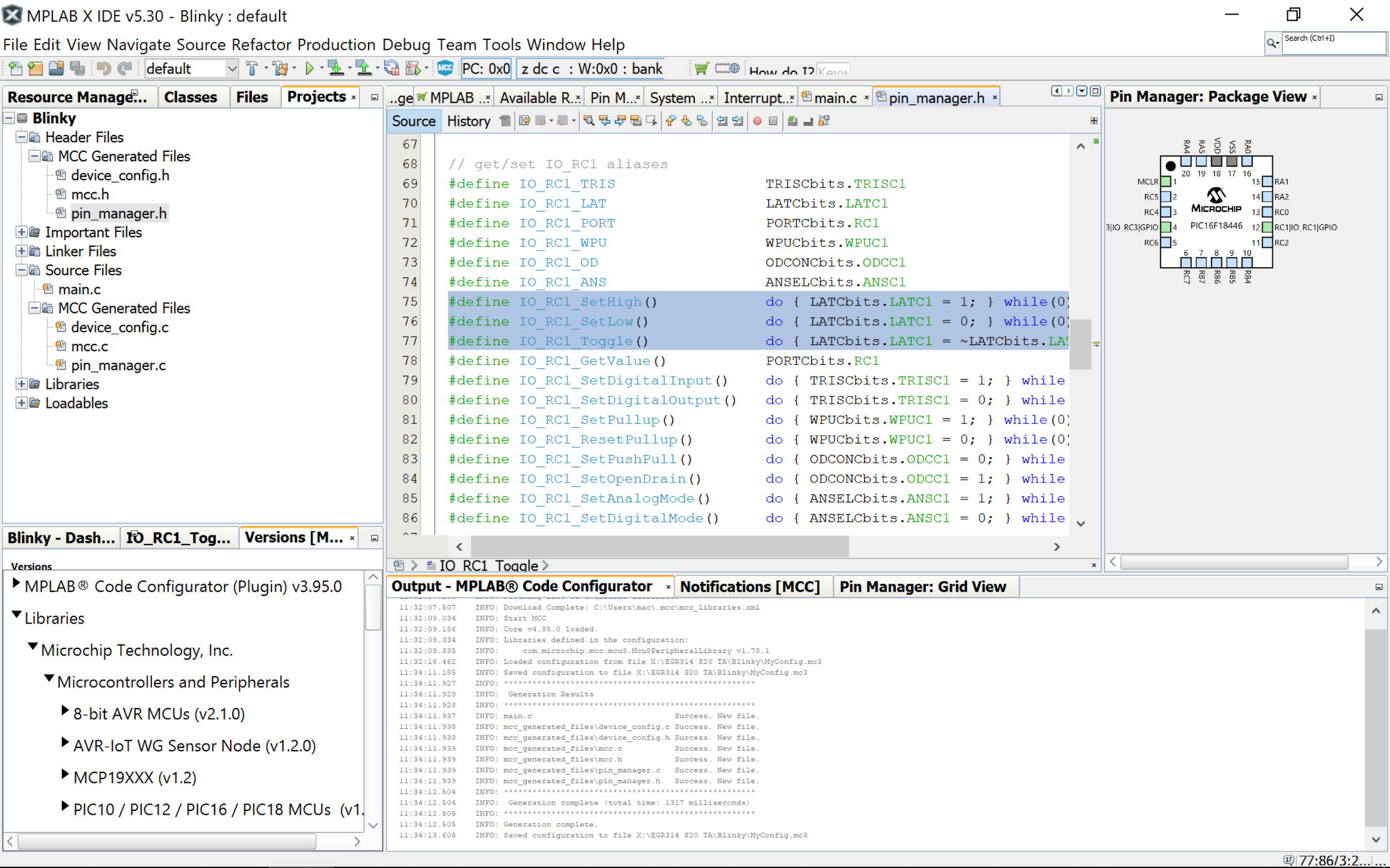This screenshot has height=868, width=1390.
Task: Collapse the Blinky project node
Action: click(9, 118)
